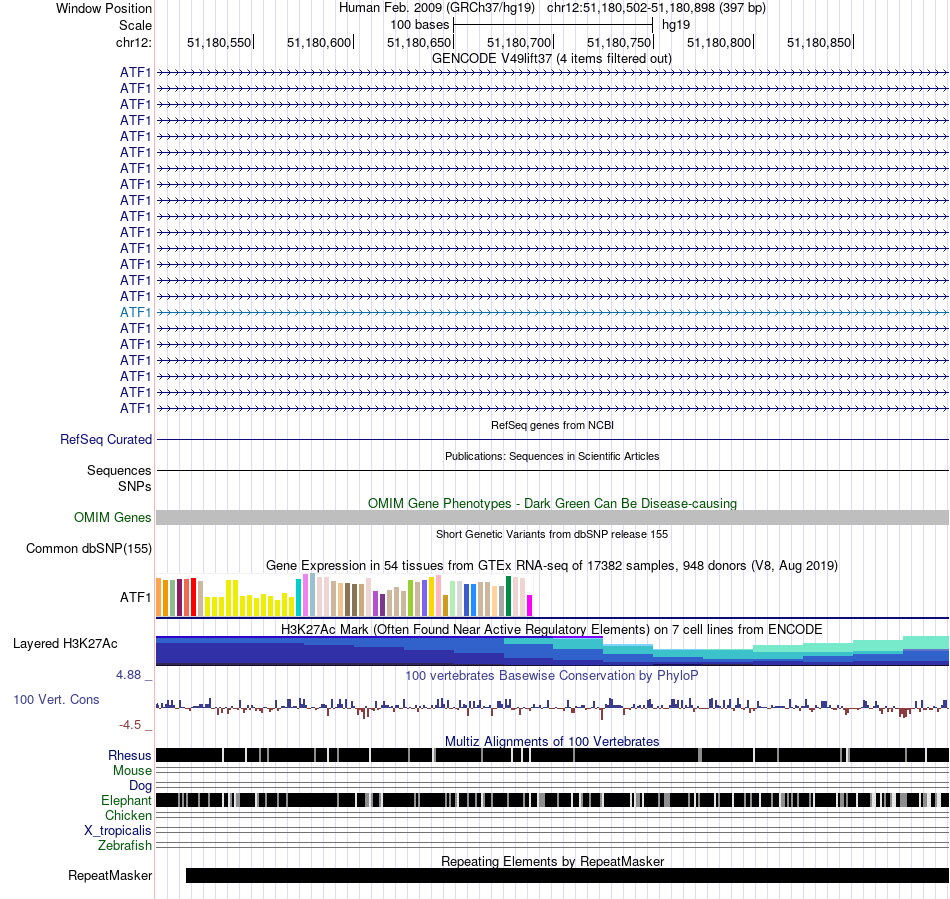Select the light-blue ATF1 transcript arrow line
950x899 pixels.
click(x=553, y=313)
